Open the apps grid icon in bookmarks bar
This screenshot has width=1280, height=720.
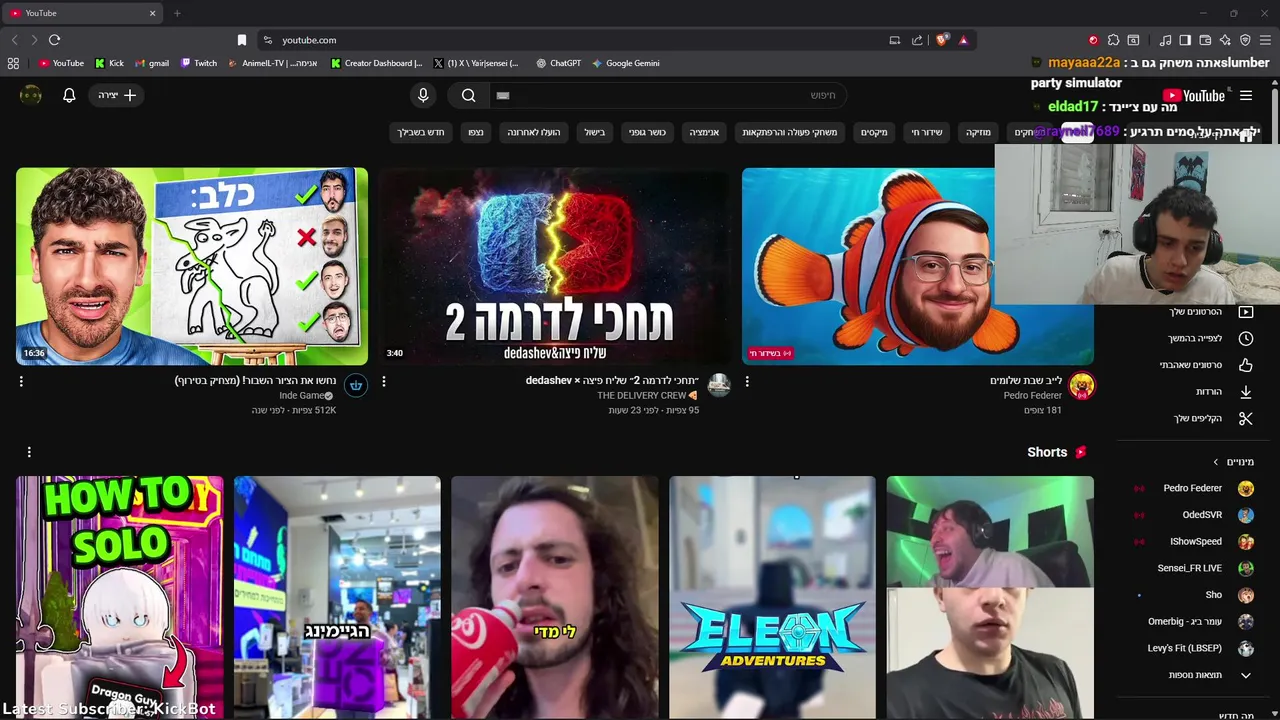(x=13, y=63)
